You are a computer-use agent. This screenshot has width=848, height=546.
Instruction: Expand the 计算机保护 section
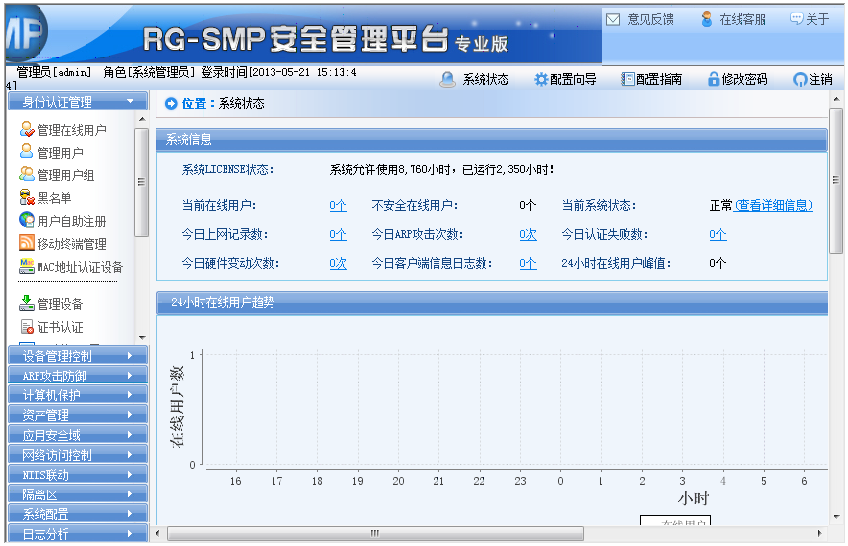78,395
